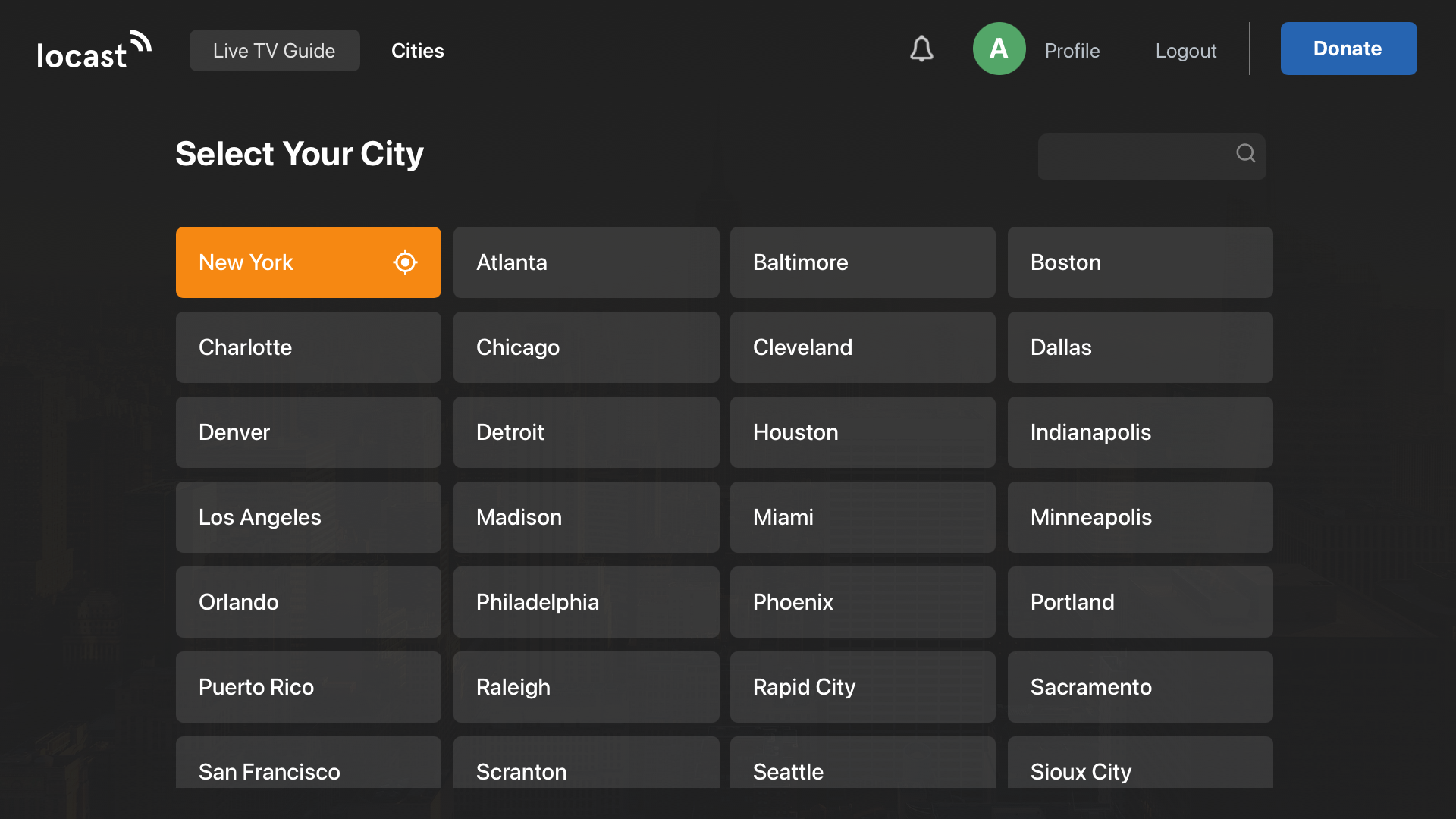Click the Donate button

coord(1348,48)
